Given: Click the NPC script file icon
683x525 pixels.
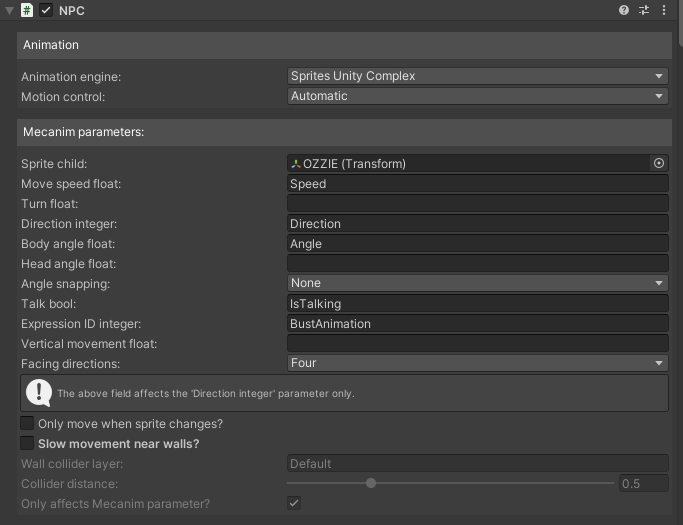Looking at the screenshot, I should click(x=27, y=10).
